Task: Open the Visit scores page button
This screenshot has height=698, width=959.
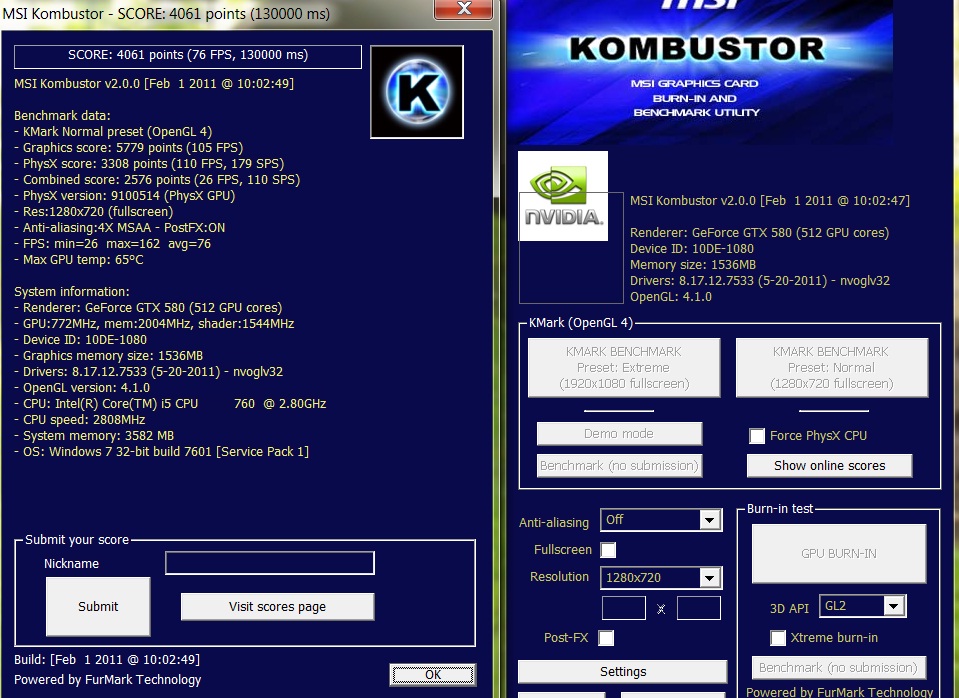Action: 277,606
